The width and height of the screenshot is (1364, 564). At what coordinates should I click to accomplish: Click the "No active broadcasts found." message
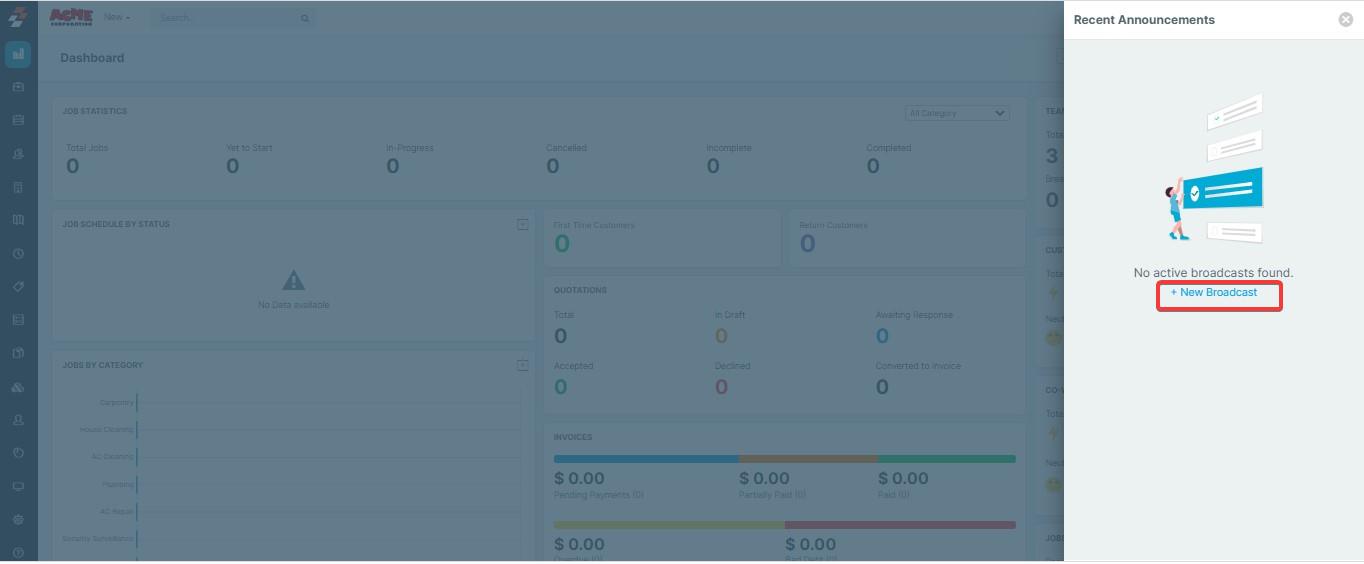pyautogui.click(x=1213, y=273)
